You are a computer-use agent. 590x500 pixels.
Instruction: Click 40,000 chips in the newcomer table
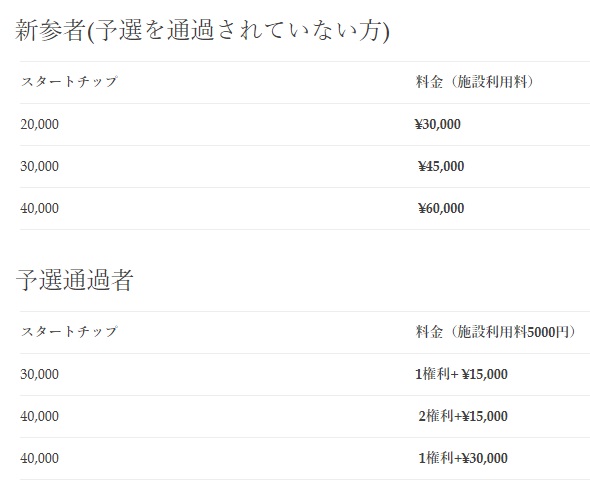[x=40, y=208]
